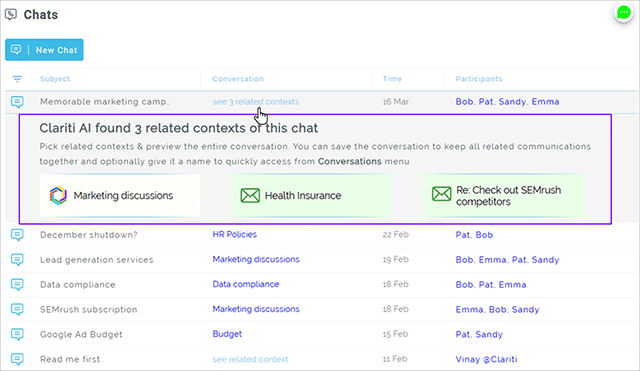Open the Budget conversation link
This screenshot has width=640, height=371.
[227, 334]
